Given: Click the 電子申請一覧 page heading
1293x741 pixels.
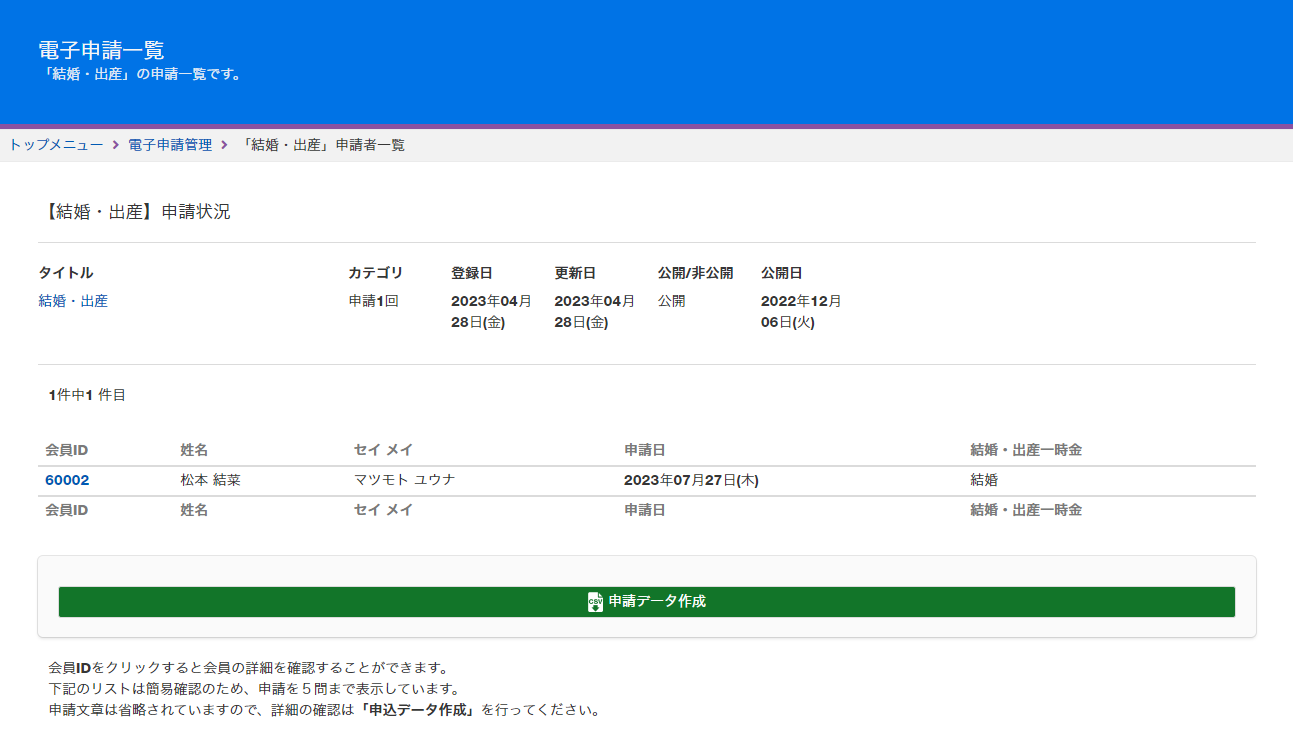Looking at the screenshot, I should [101, 50].
